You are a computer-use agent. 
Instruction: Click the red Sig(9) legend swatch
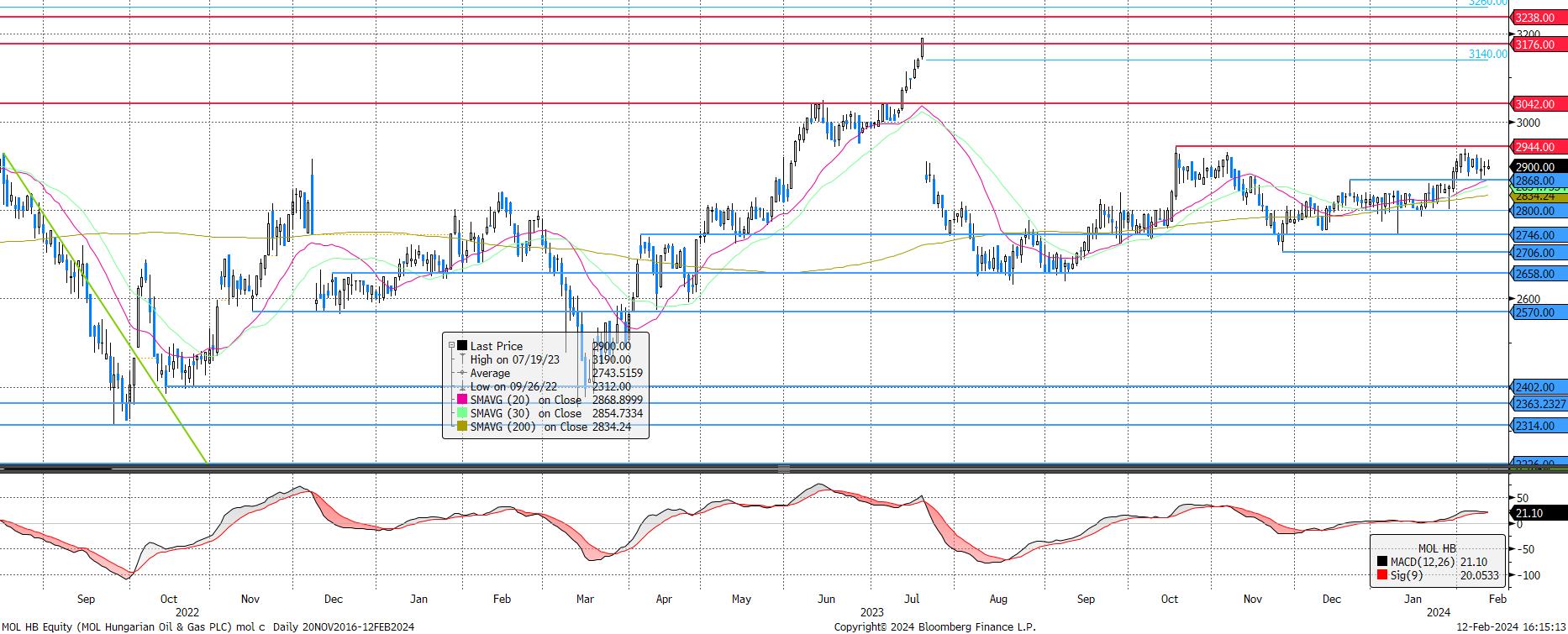(x=1382, y=576)
